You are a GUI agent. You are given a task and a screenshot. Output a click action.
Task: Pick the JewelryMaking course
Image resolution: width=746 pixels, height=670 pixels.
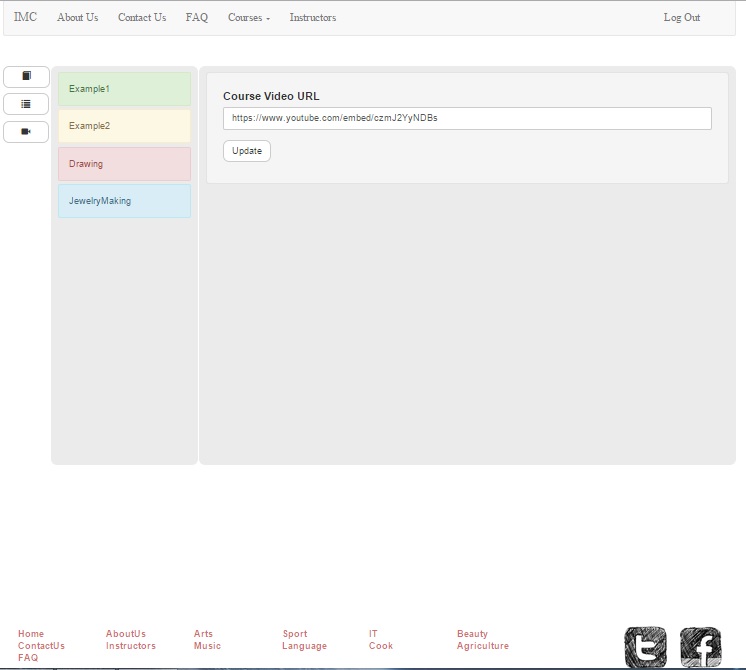coord(124,201)
